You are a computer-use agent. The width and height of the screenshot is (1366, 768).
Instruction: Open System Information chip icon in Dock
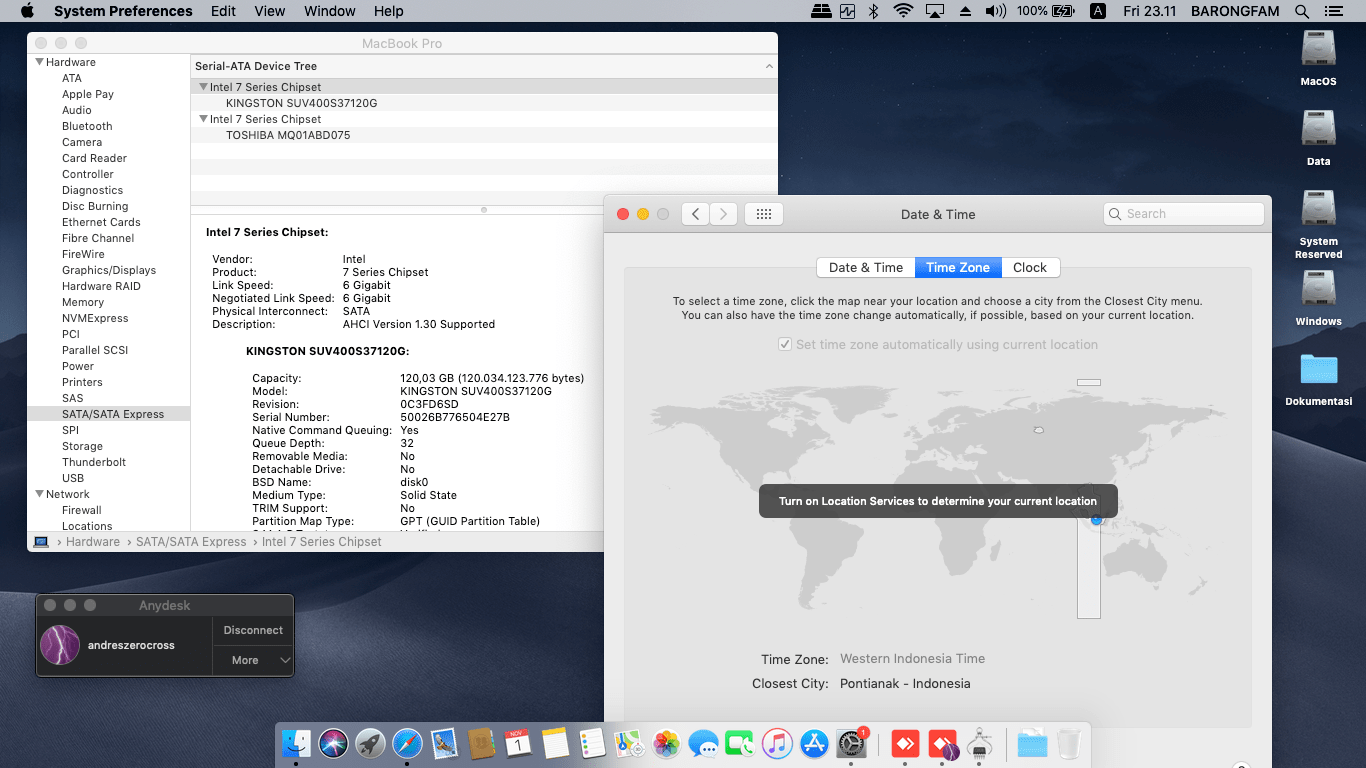(x=979, y=744)
